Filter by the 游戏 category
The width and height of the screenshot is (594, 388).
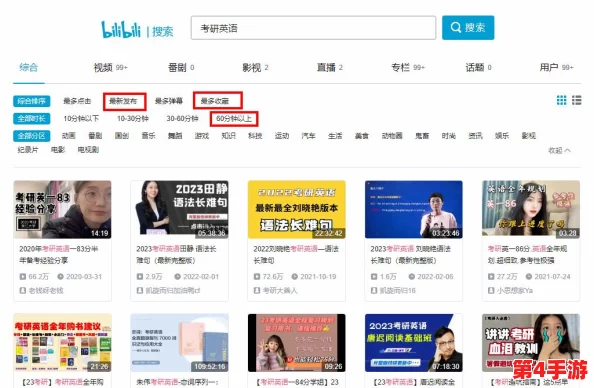(202, 136)
